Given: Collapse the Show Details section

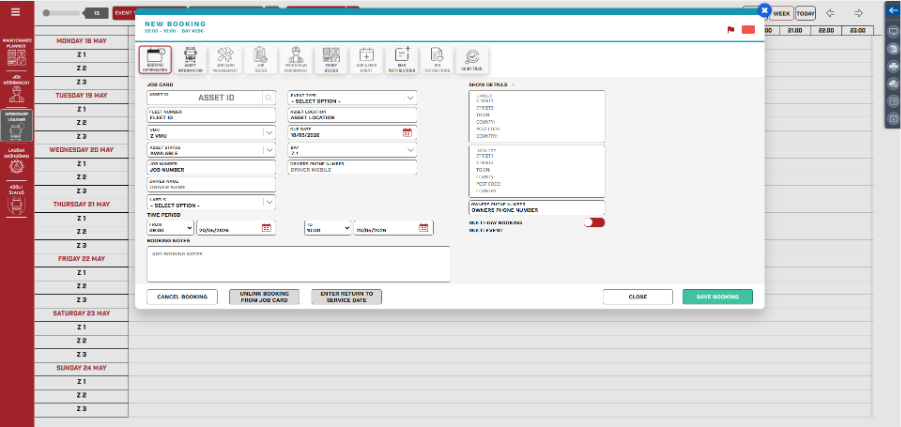Looking at the screenshot, I should pos(513,84).
